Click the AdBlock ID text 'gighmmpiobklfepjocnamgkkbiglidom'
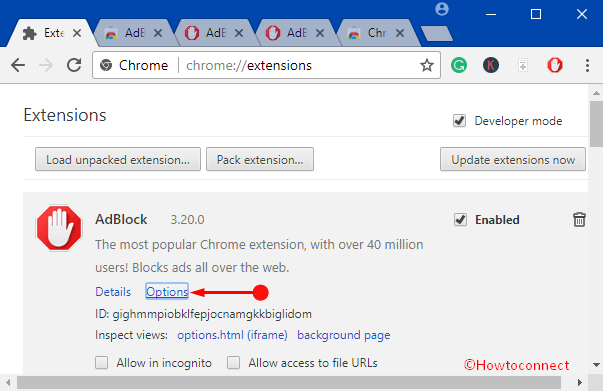Image resolution: width=603 pixels, height=391 pixels. [x=212, y=314]
